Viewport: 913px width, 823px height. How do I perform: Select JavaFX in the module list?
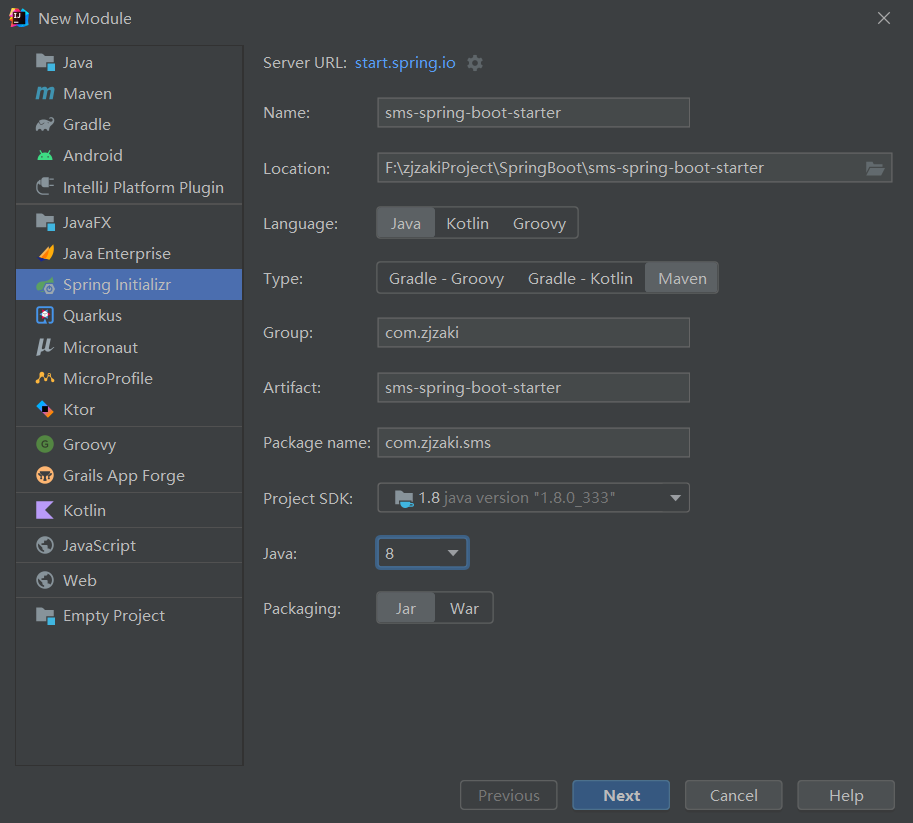point(129,222)
